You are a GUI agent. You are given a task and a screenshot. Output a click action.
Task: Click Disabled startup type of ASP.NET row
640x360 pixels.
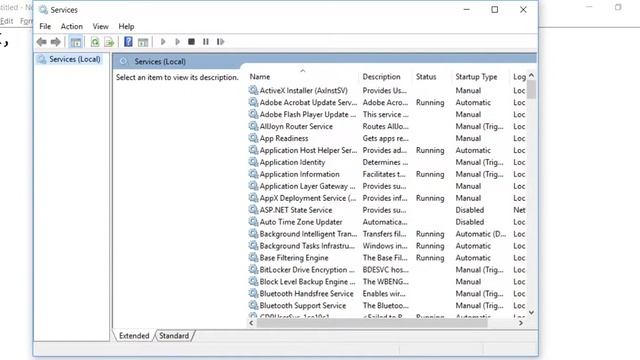[x=470, y=210]
